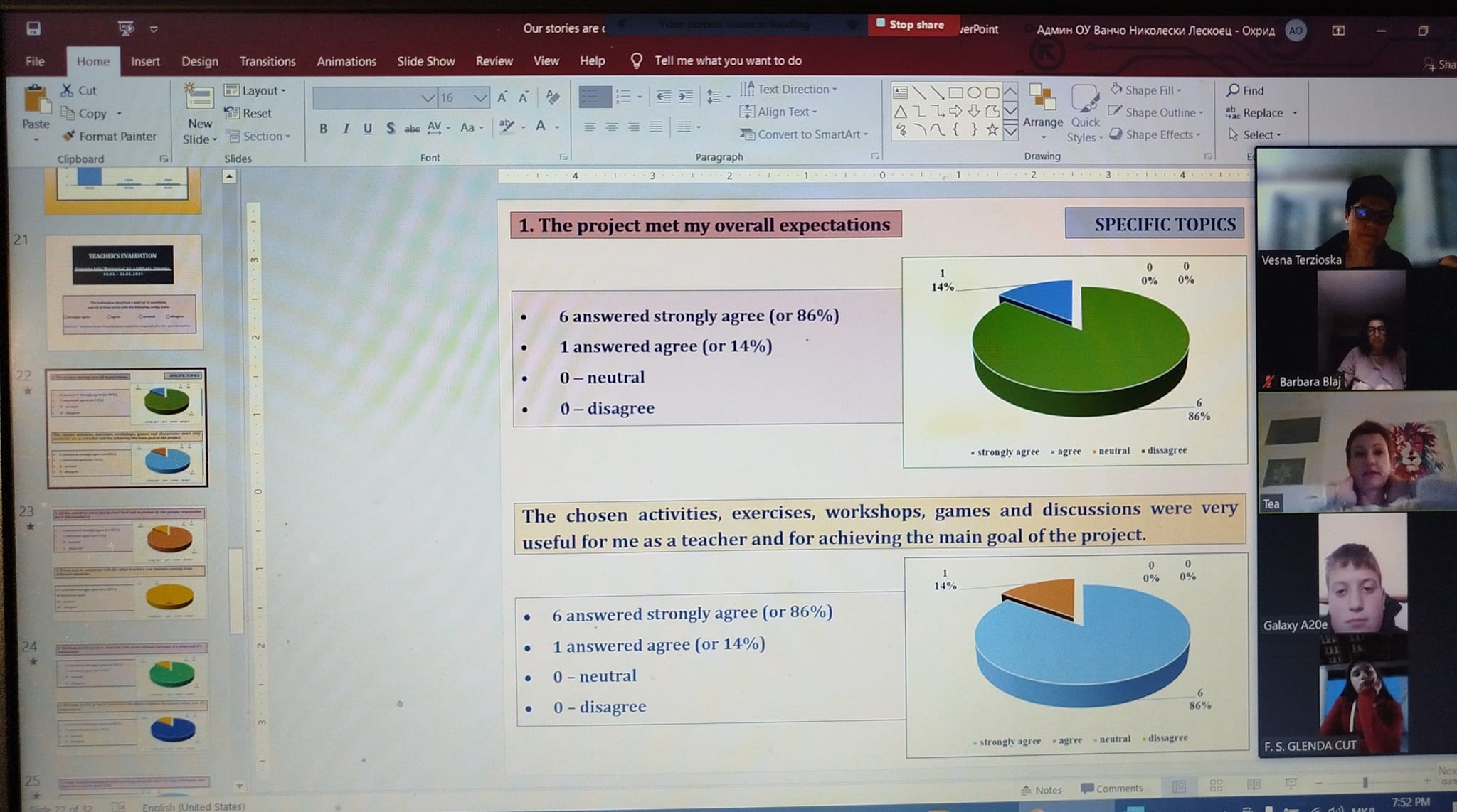Click the Format Painter icon
The width and height of the screenshot is (1457, 812).
point(69,136)
